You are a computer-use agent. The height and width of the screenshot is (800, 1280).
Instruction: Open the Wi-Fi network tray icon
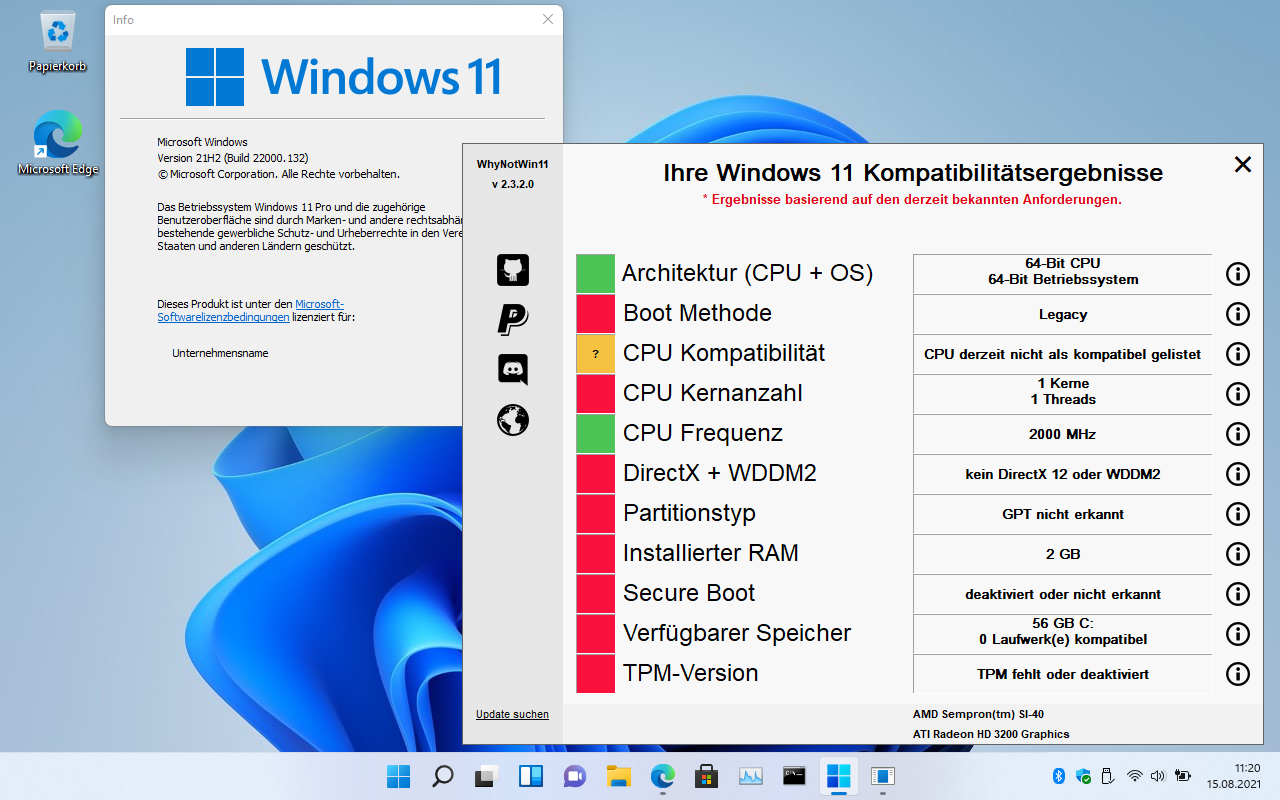(x=1134, y=775)
